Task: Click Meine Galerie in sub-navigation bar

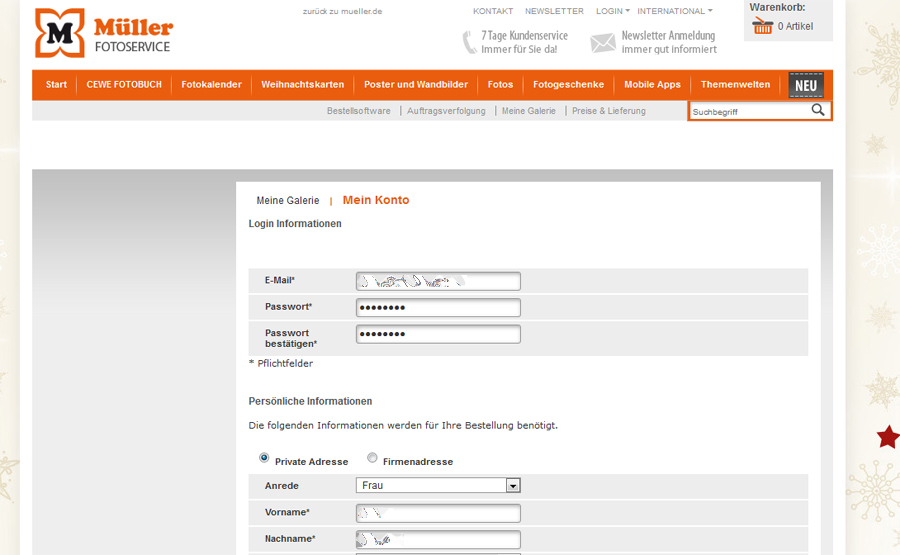Action: pos(529,111)
